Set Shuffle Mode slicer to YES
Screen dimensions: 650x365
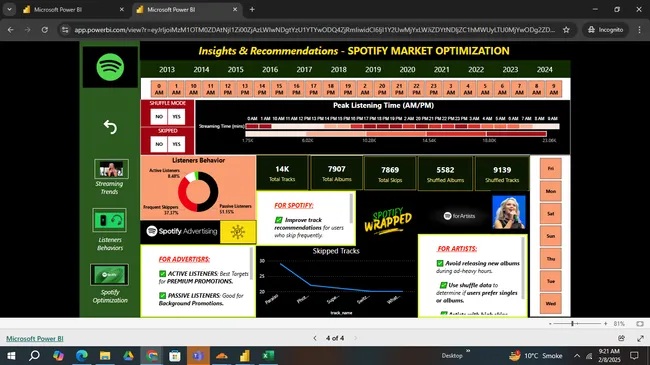[177, 117]
